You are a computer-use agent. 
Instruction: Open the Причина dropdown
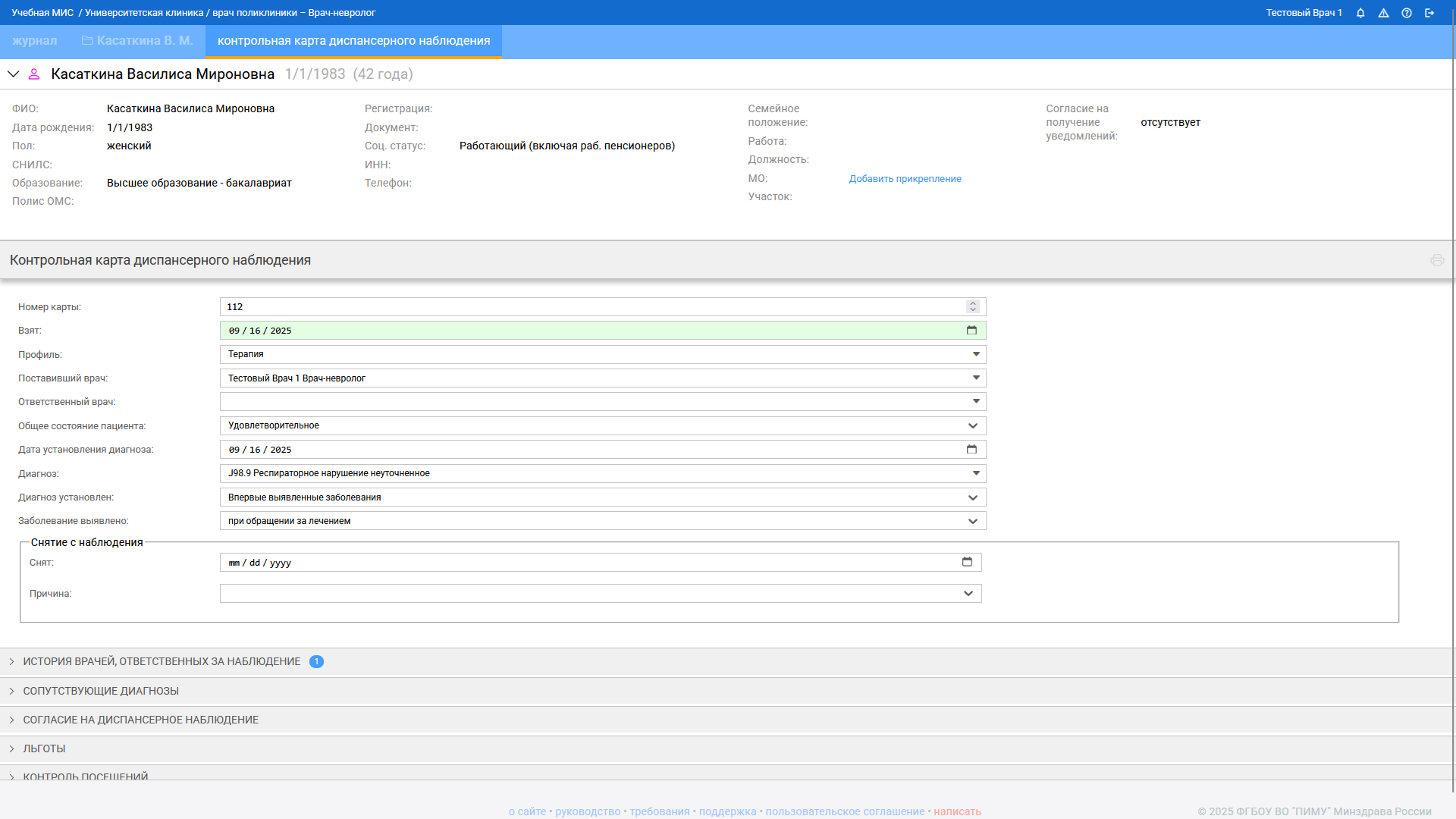tap(968, 594)
